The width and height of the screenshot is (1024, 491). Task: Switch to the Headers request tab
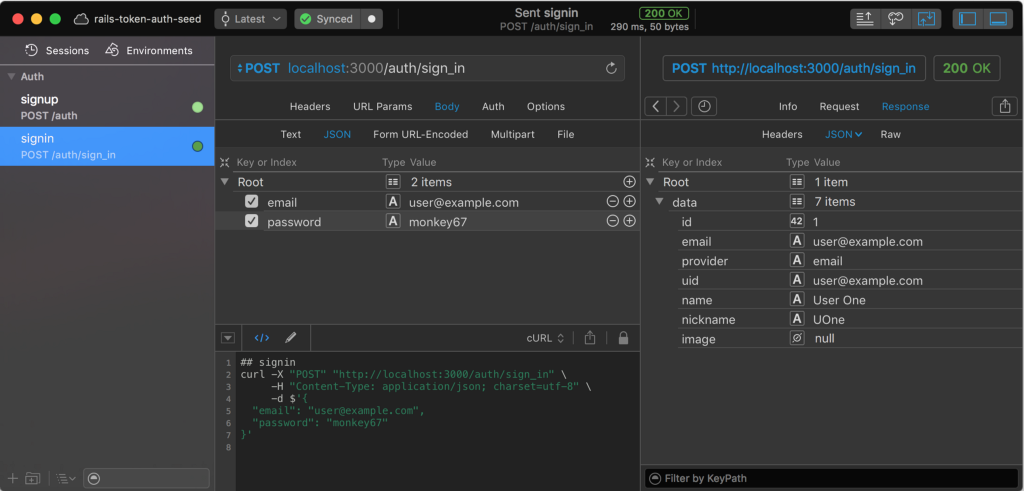(x=310, y=106)
